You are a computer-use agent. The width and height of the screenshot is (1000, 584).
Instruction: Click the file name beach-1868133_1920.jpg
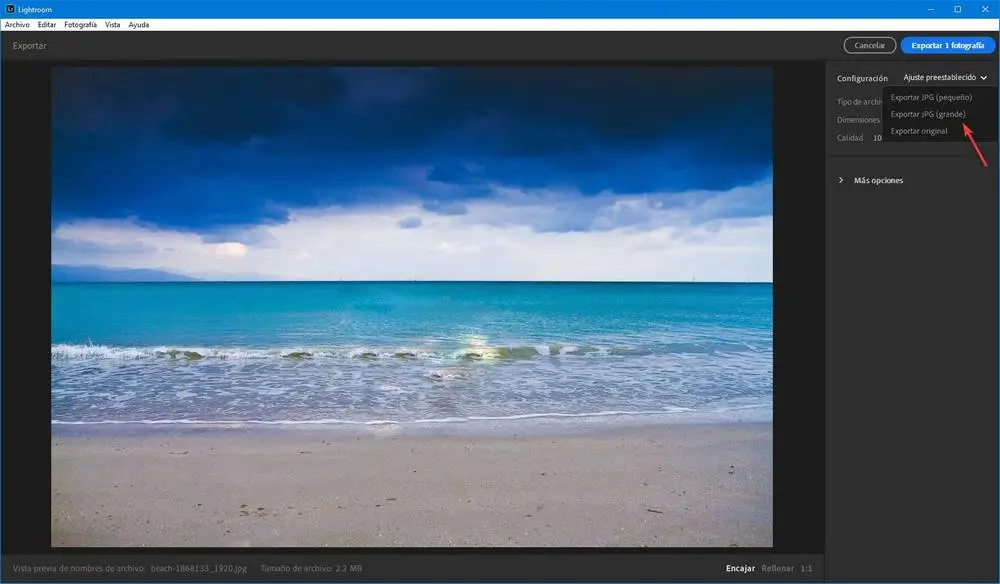pos(198,568)
